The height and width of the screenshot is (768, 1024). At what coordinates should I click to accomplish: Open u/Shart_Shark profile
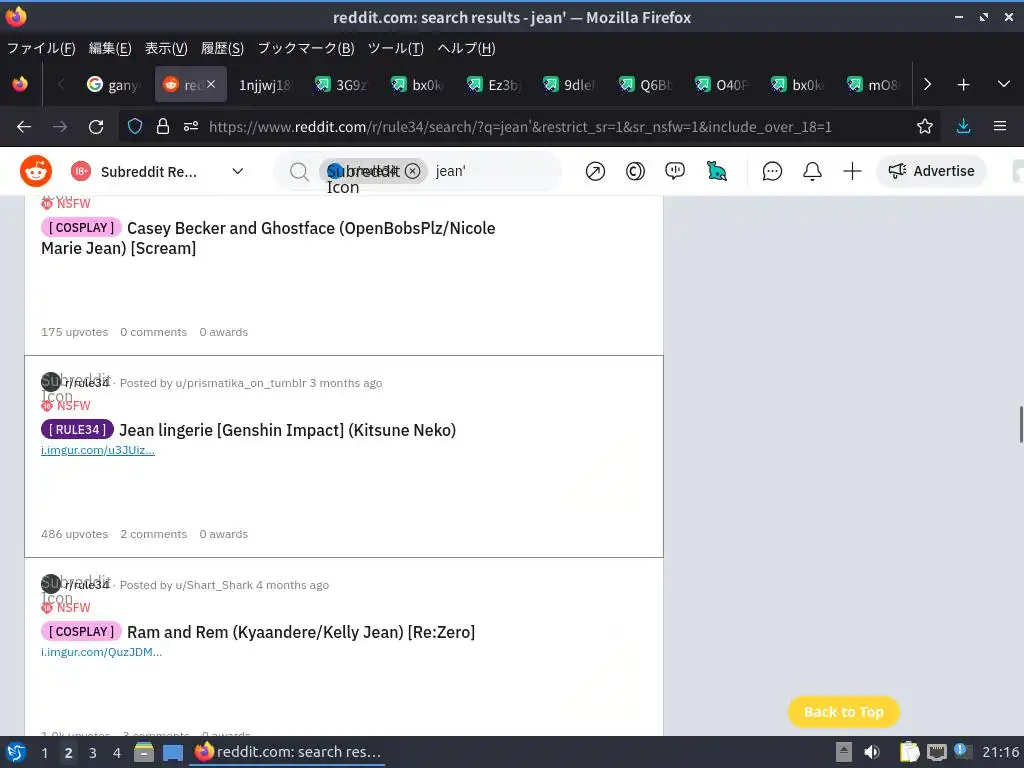(214, 585)
